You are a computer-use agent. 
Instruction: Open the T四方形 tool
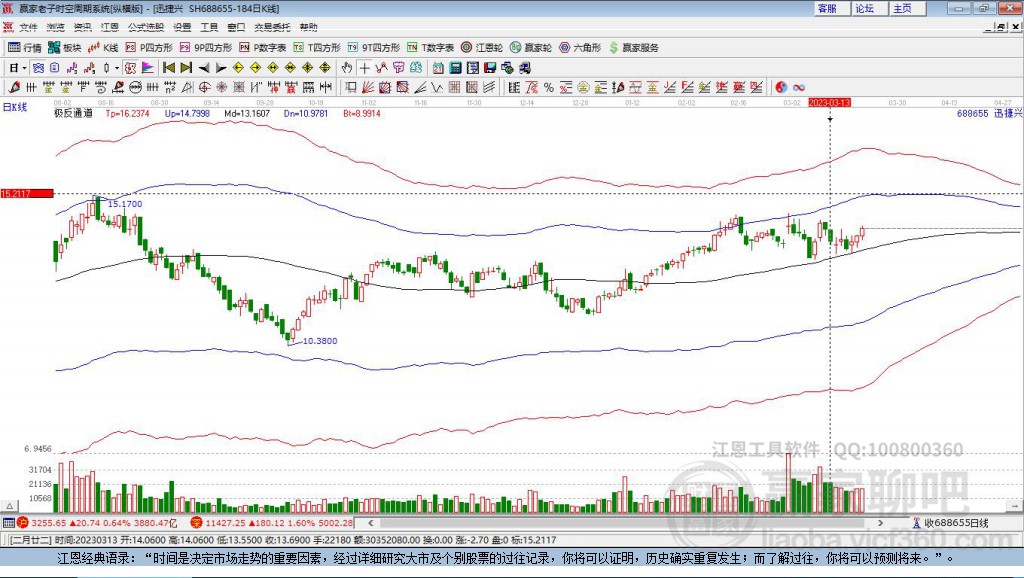(317, 48)
